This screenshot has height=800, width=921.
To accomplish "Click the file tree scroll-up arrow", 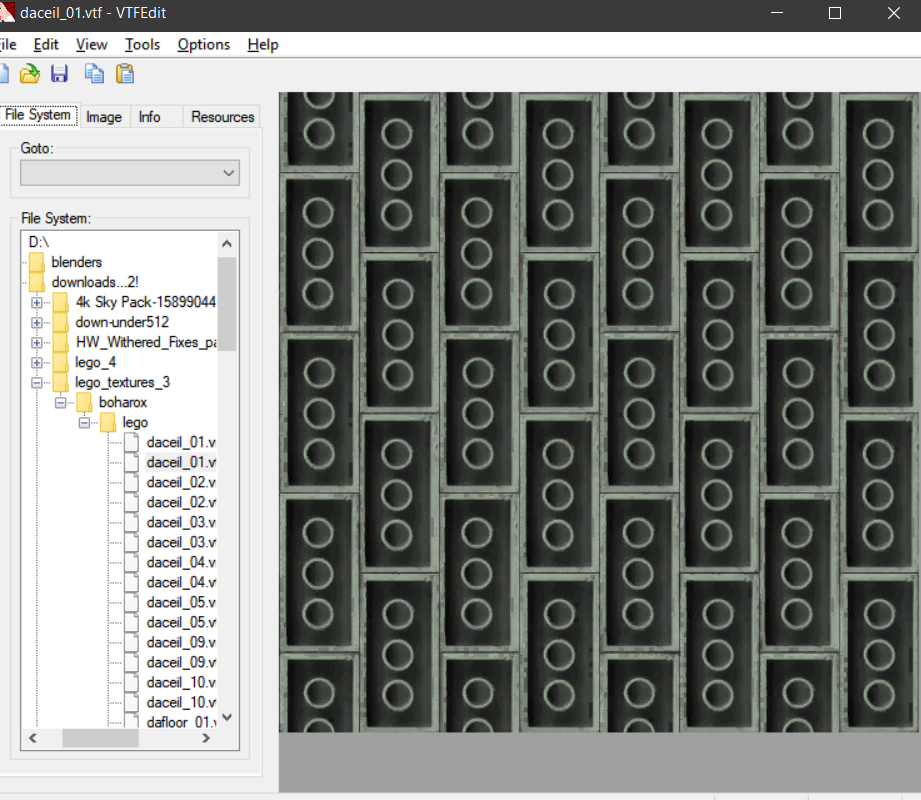I will tap(227, 243).
